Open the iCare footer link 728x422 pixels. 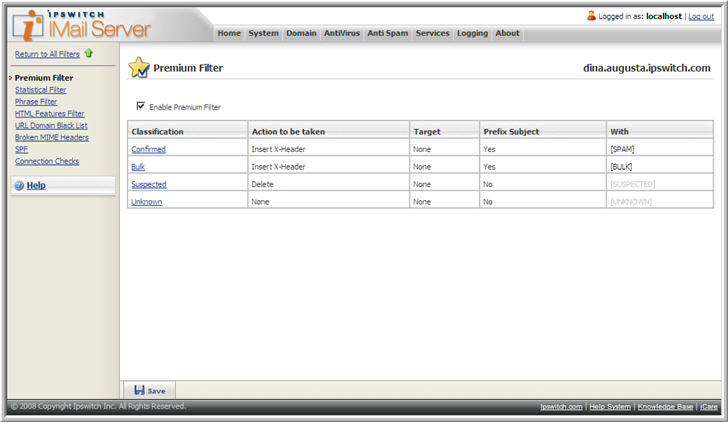pyautogui.click(x=708, y=407)
